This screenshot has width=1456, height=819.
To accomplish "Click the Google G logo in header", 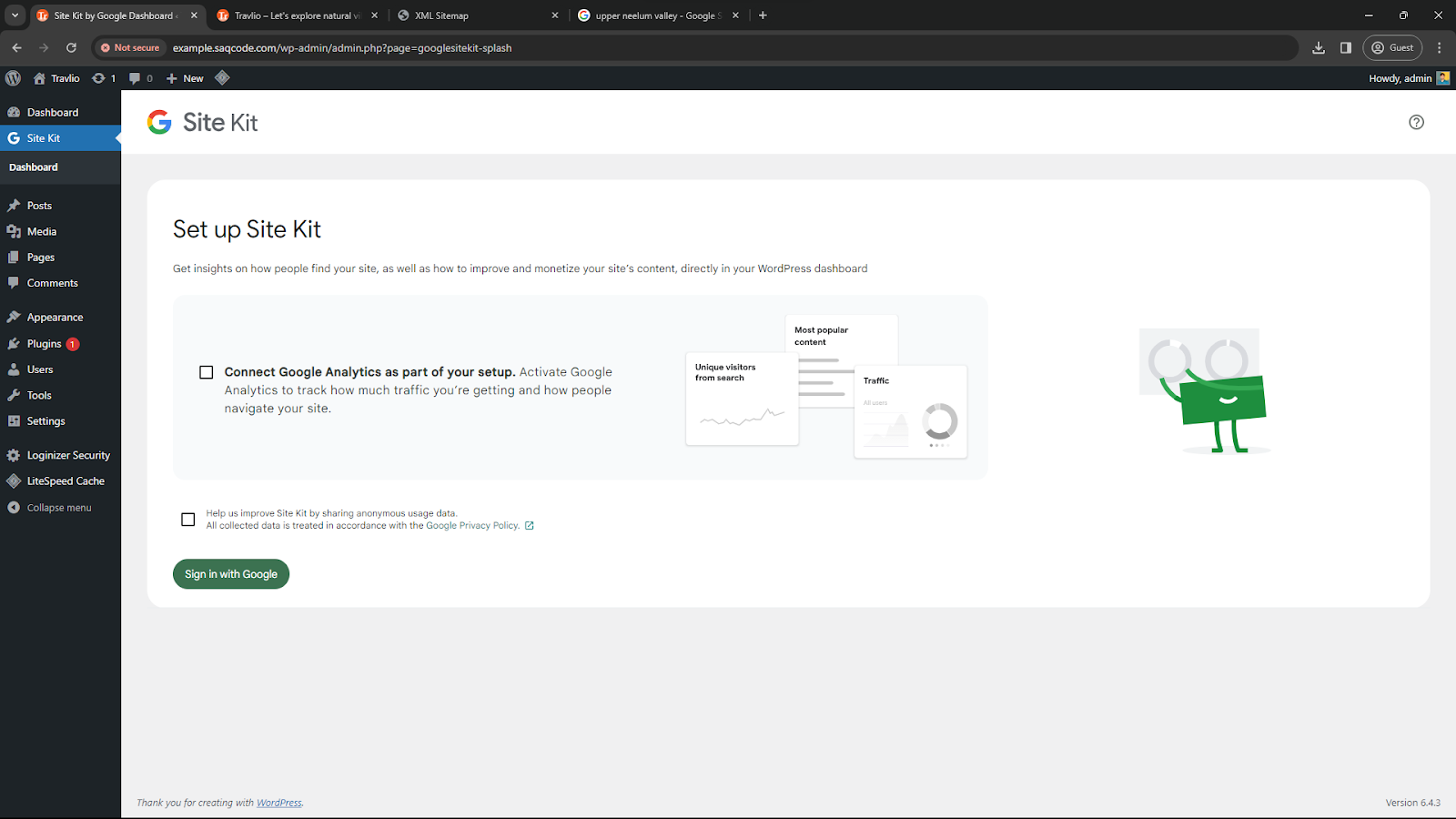I will 159,122.
